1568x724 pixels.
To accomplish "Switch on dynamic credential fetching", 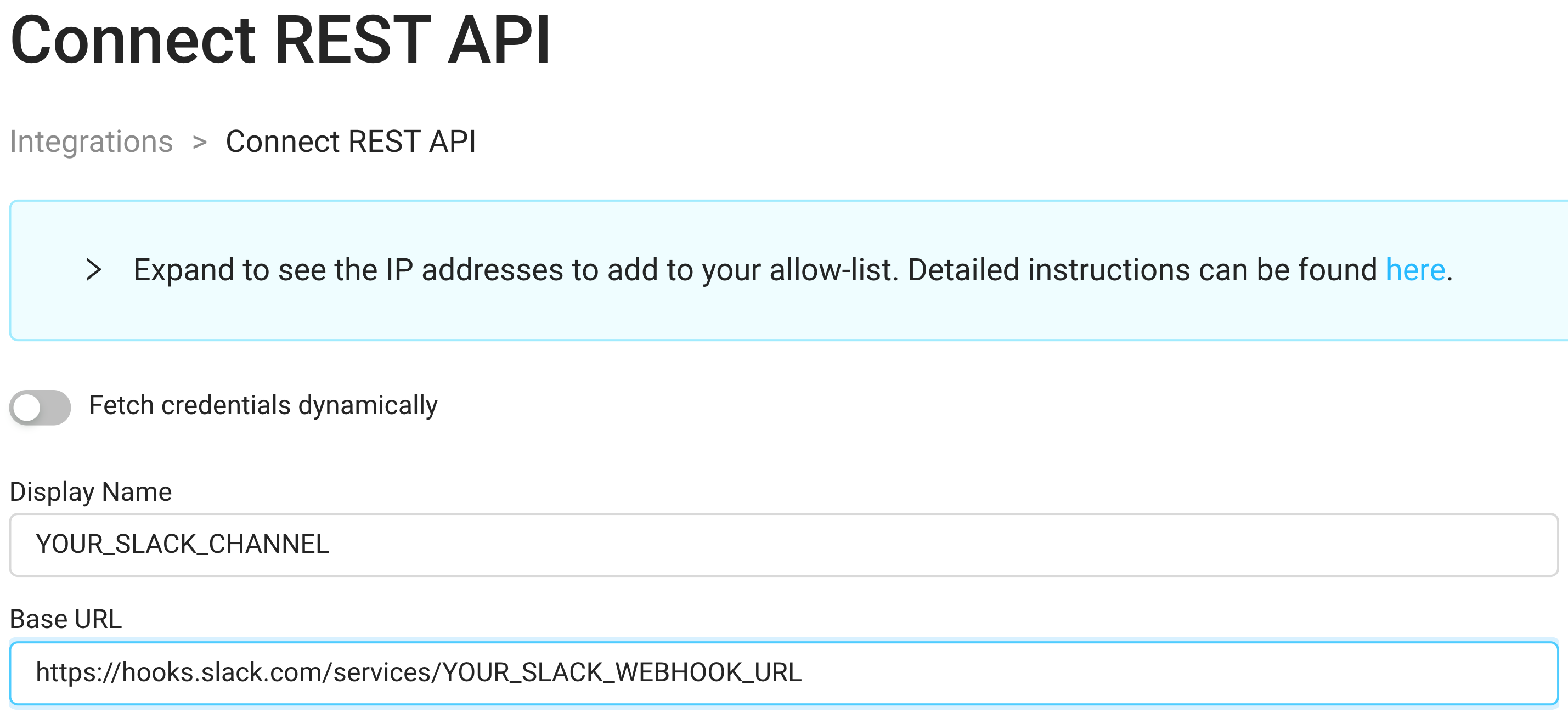I will tap(40, 406).
